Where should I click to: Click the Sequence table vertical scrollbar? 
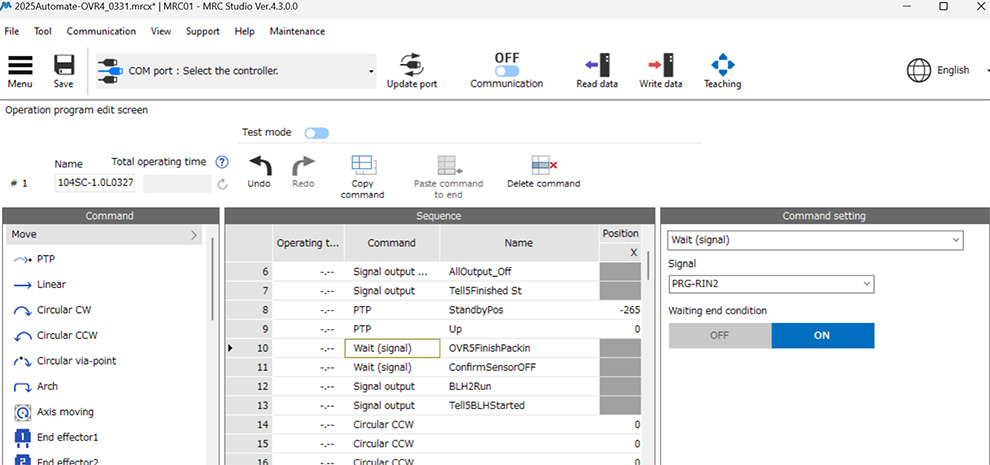point(648,265)
